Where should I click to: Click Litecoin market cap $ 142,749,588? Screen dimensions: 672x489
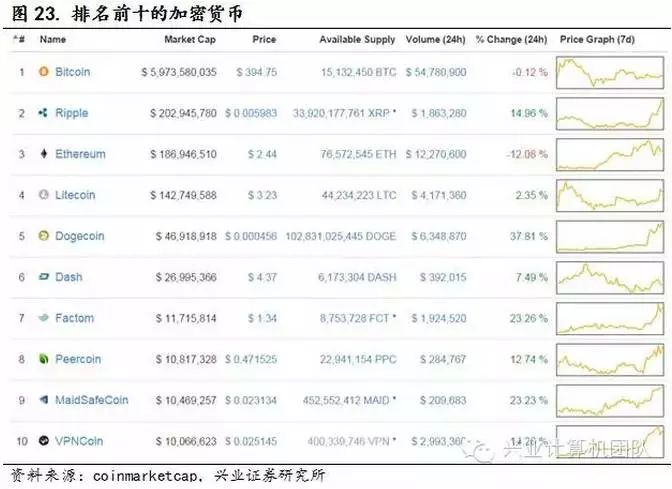click(x=183, y=195)
